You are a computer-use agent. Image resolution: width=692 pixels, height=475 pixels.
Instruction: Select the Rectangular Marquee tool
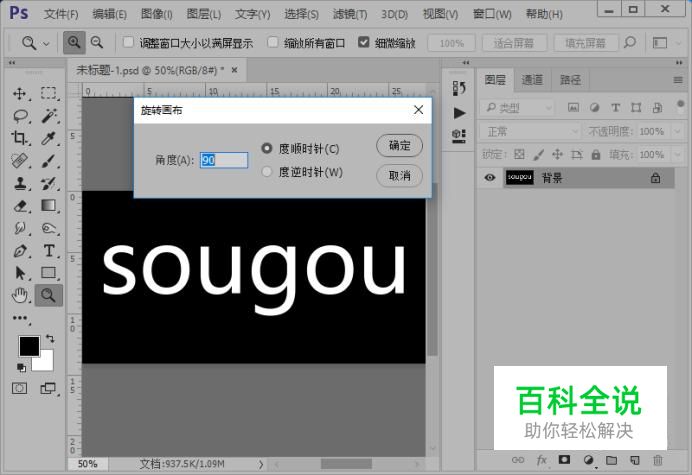[49, 93]
